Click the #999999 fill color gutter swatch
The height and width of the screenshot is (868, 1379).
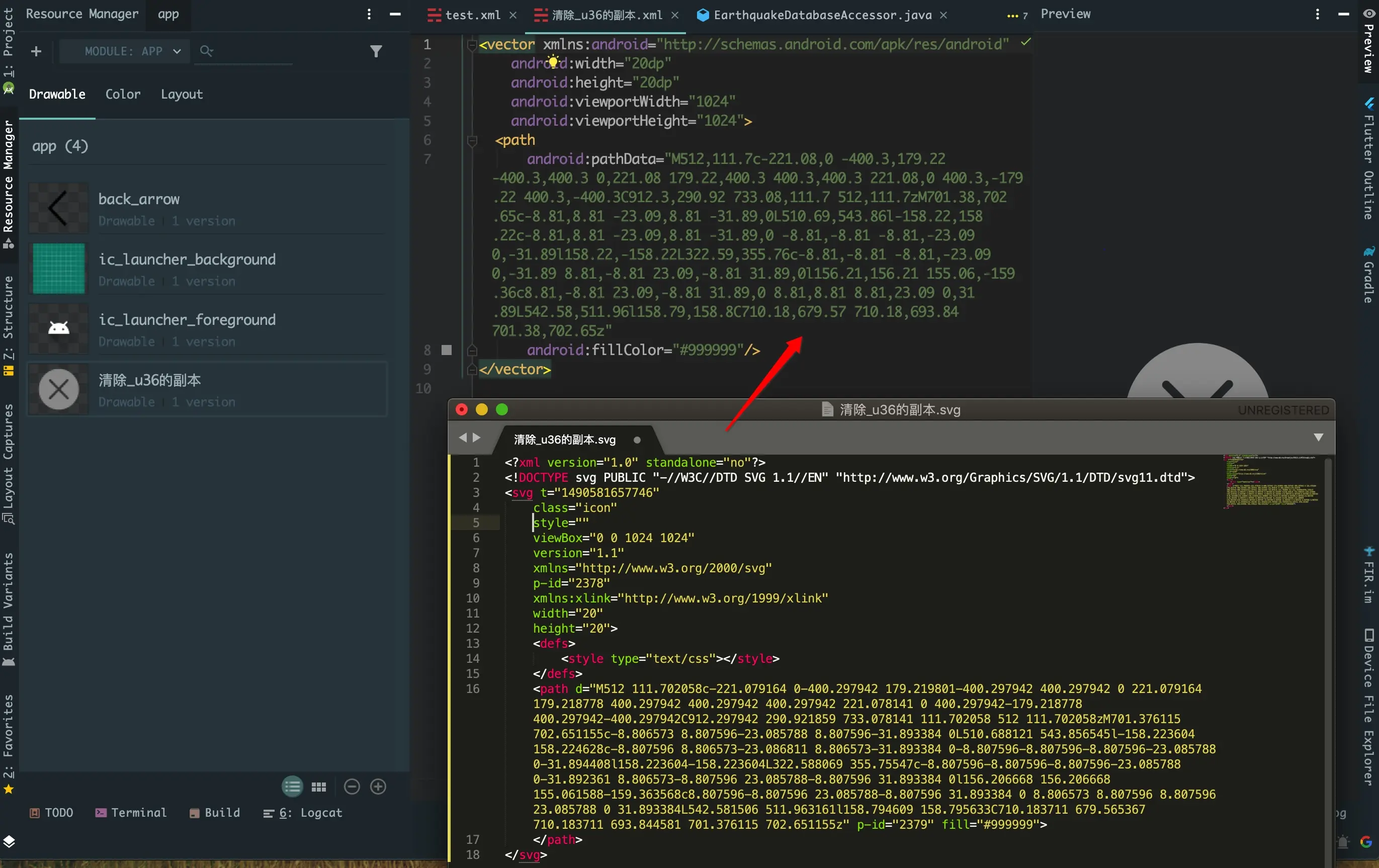coord(447,350)
